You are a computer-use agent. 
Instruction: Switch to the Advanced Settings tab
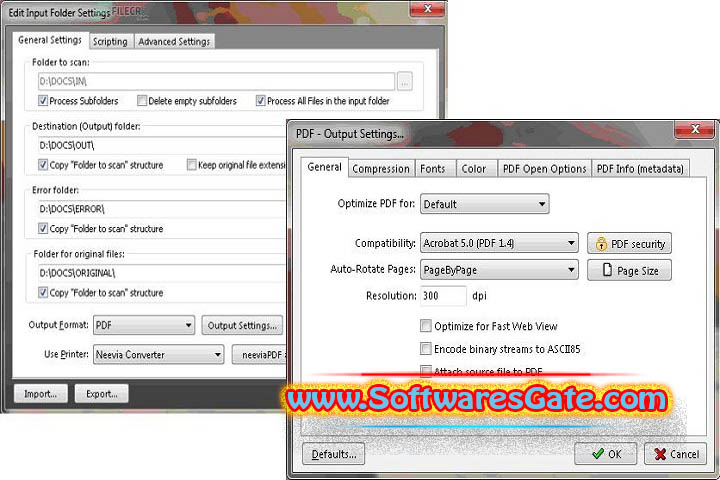click(x=174, y=42)
